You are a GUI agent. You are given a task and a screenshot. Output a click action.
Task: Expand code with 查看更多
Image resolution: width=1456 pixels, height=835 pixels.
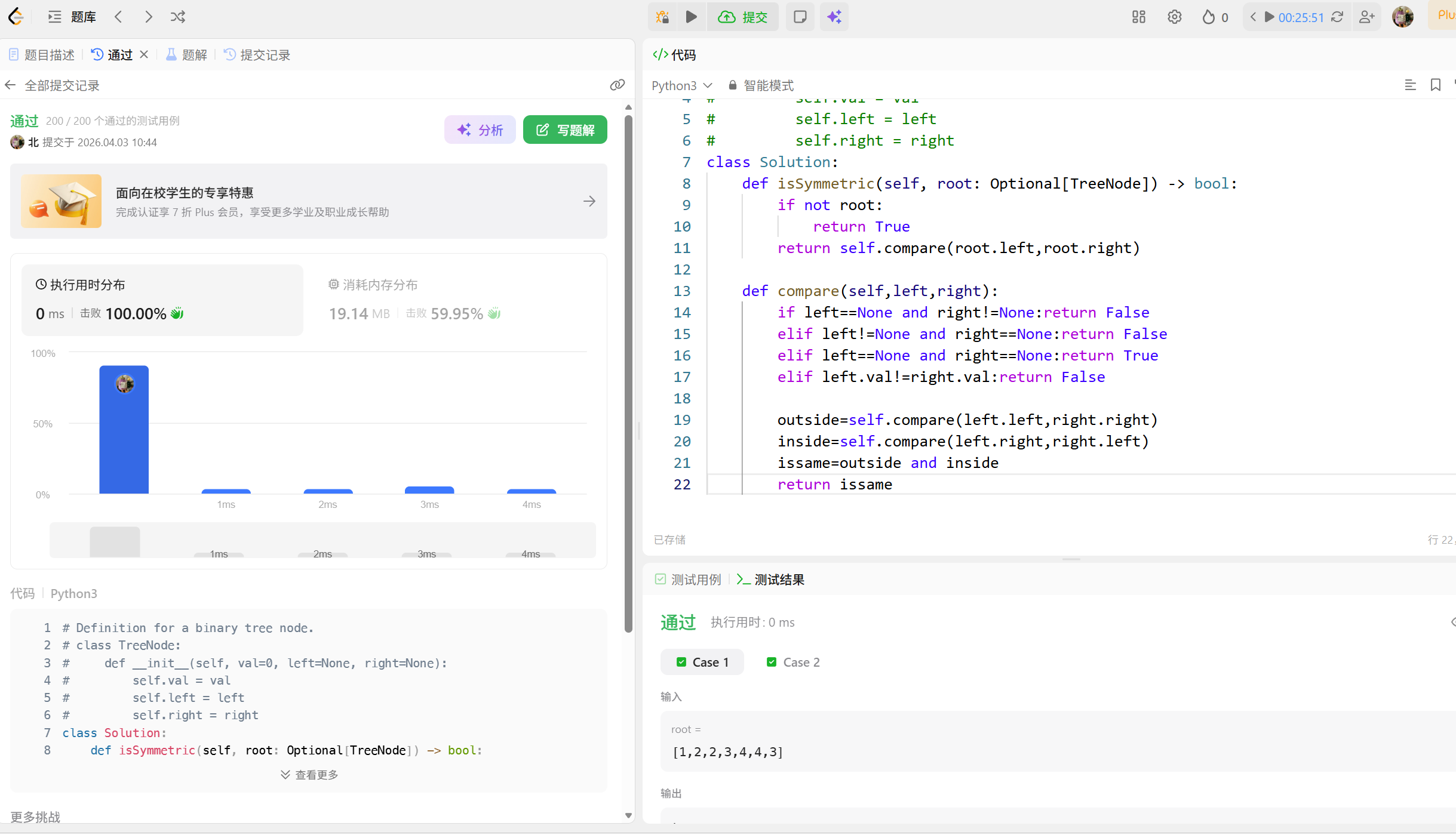pos(309,774)
